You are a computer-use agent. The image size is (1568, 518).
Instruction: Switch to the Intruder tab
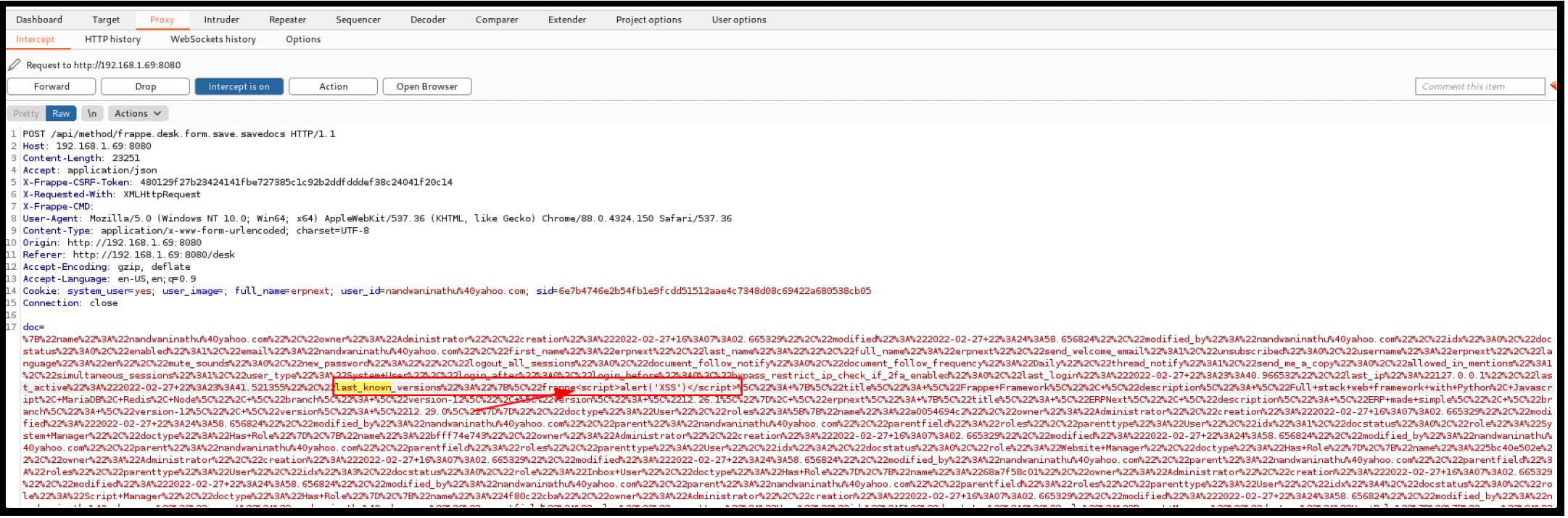tap(221, 20)
